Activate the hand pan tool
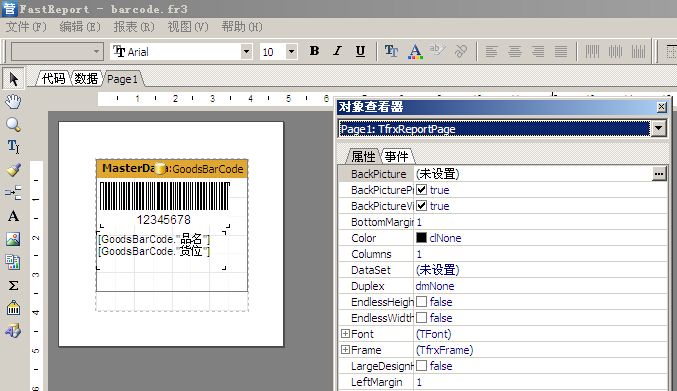This screenshot has width=677, height=391. coord(13,102)
